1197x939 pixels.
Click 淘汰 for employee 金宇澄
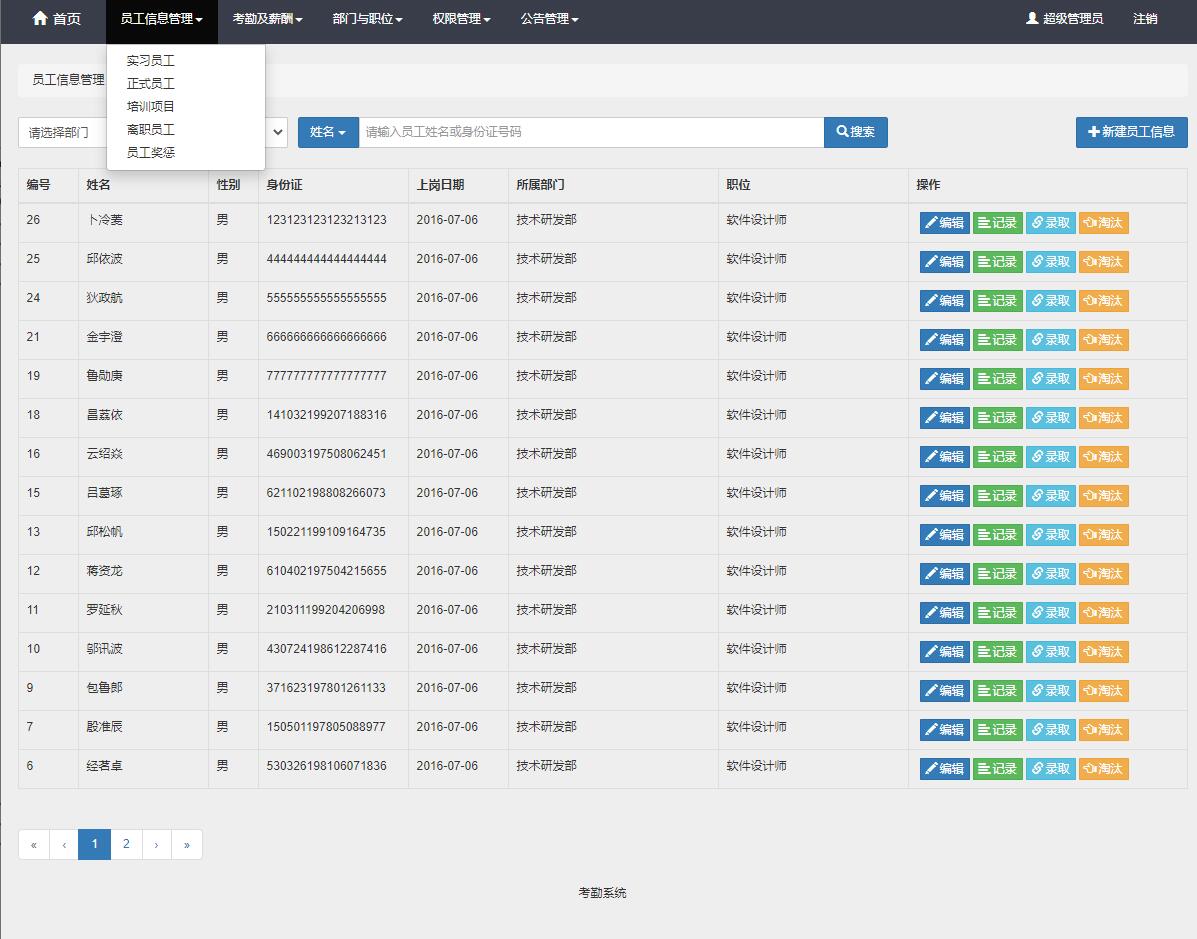click(x=1103, y=340)
